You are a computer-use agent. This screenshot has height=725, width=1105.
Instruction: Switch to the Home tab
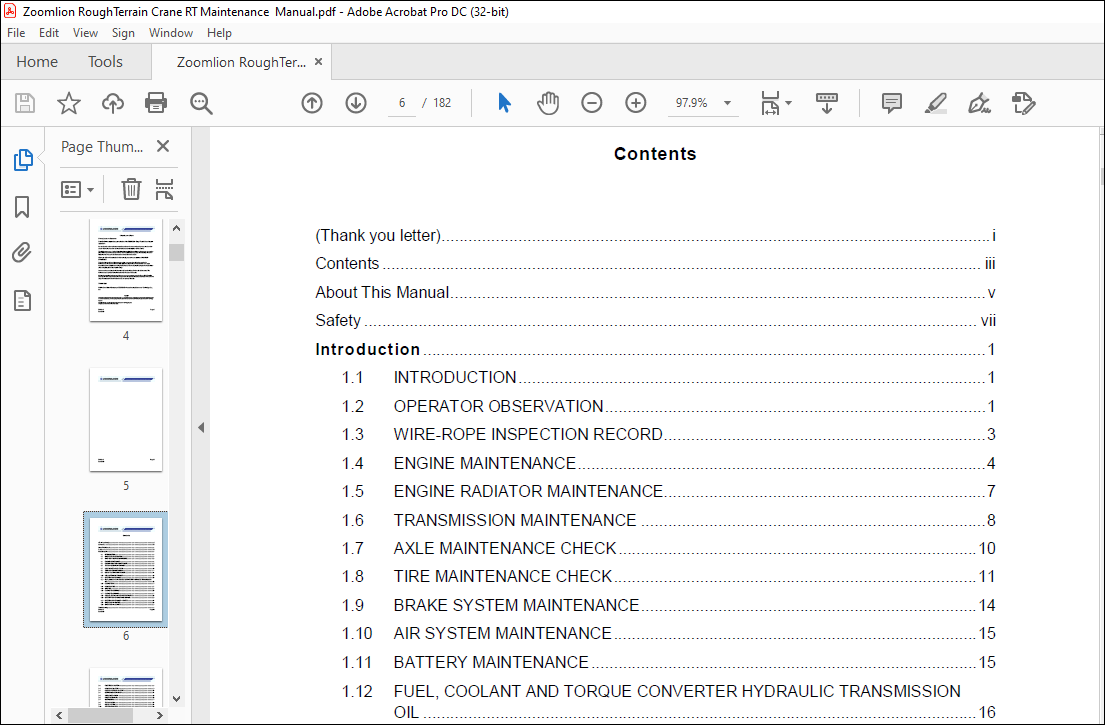coord(37,61)
